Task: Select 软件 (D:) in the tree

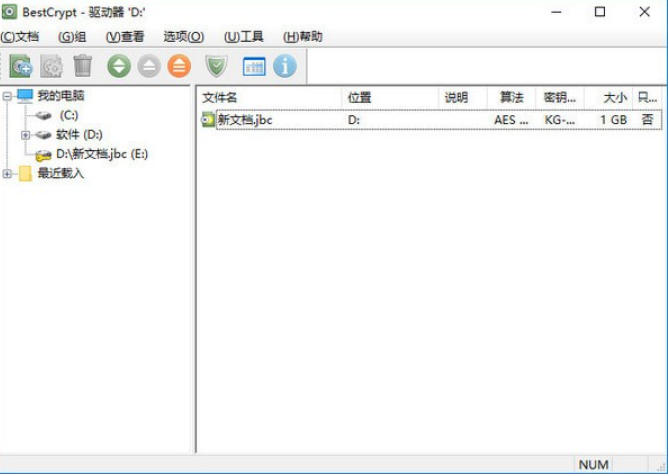Action: 79,135
